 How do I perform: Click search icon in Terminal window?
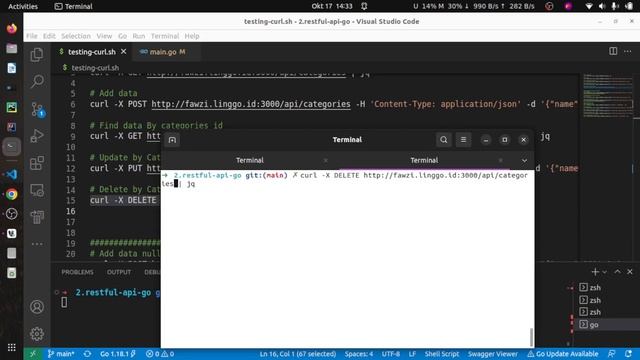[444, 140]
